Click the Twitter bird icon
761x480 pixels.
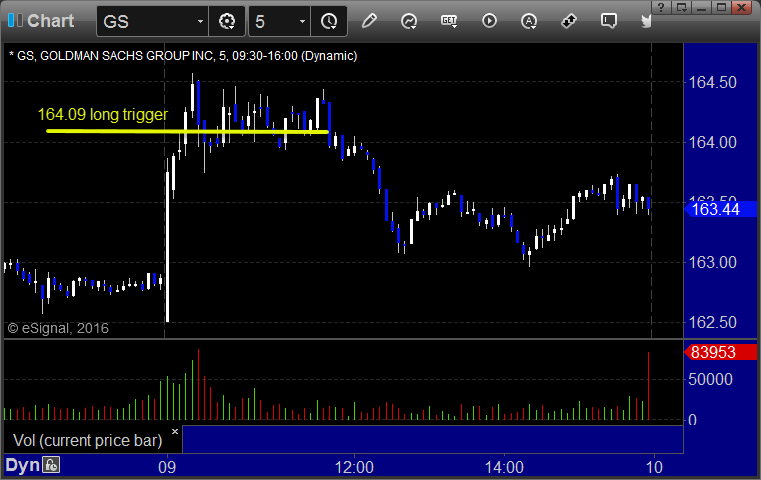point(646,21)
